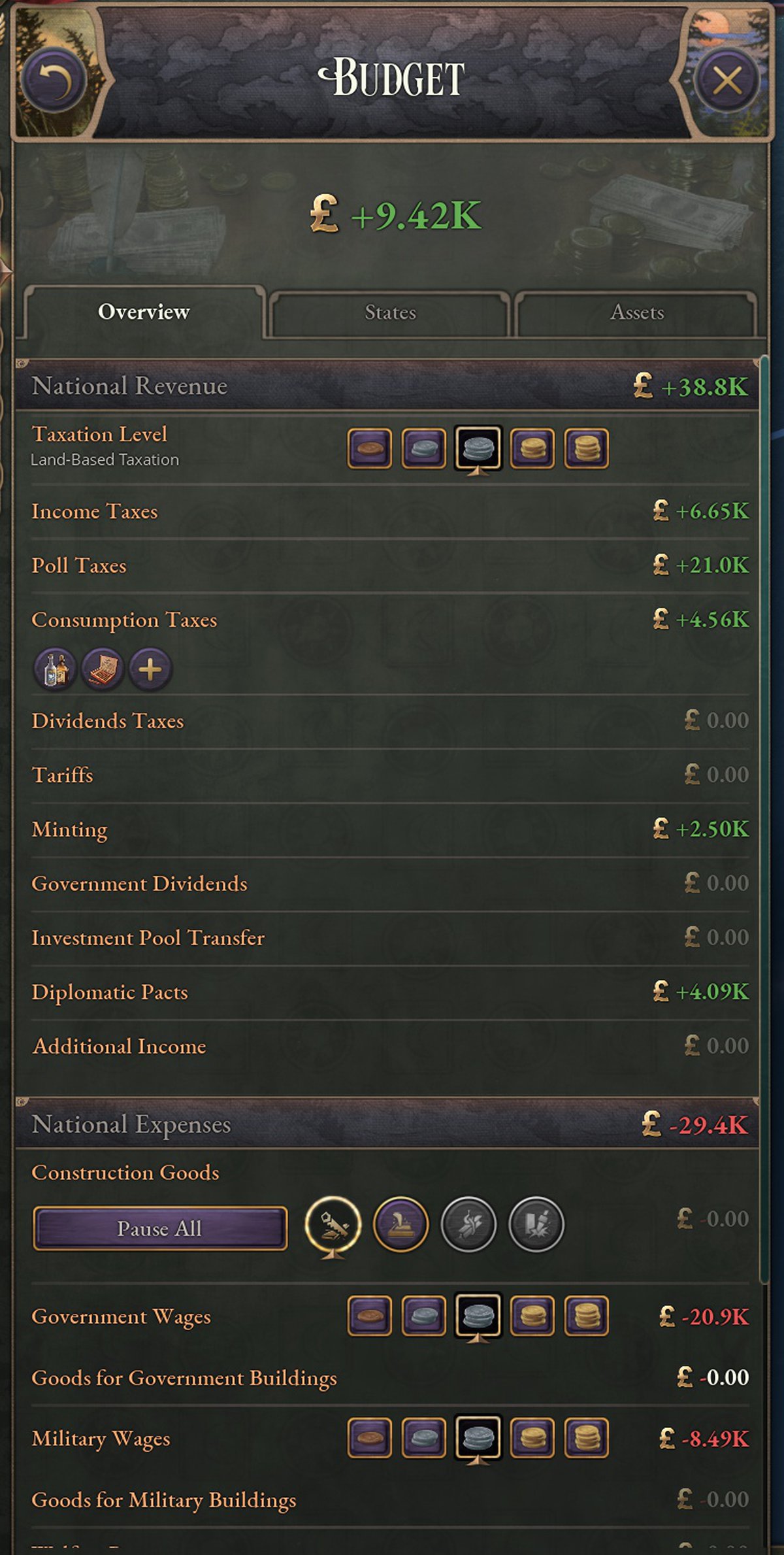Image resolution: width=784 pixels, height=1555 pixels.
Task: Select the second construction goods icon
Action: point(400,1224)
